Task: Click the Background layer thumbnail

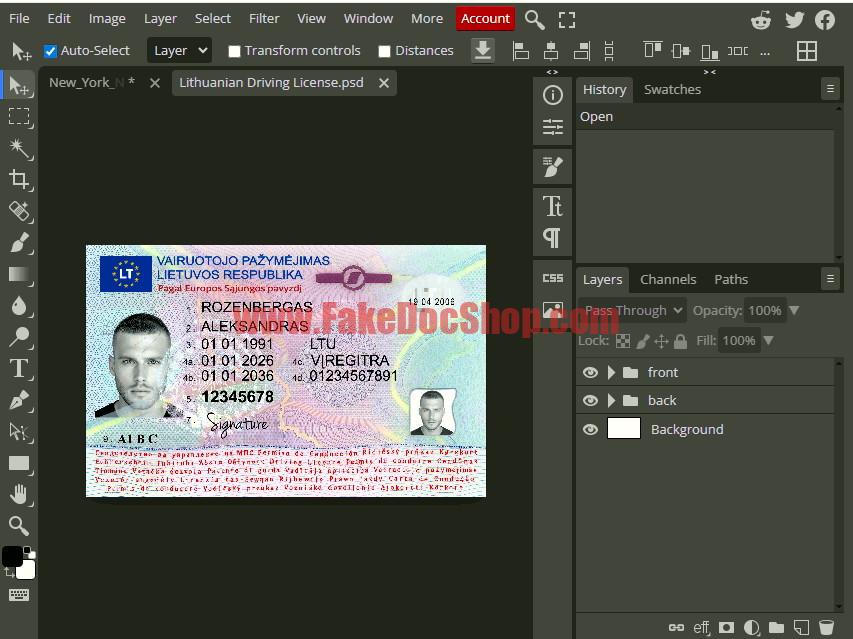Action: click(623, 429)
